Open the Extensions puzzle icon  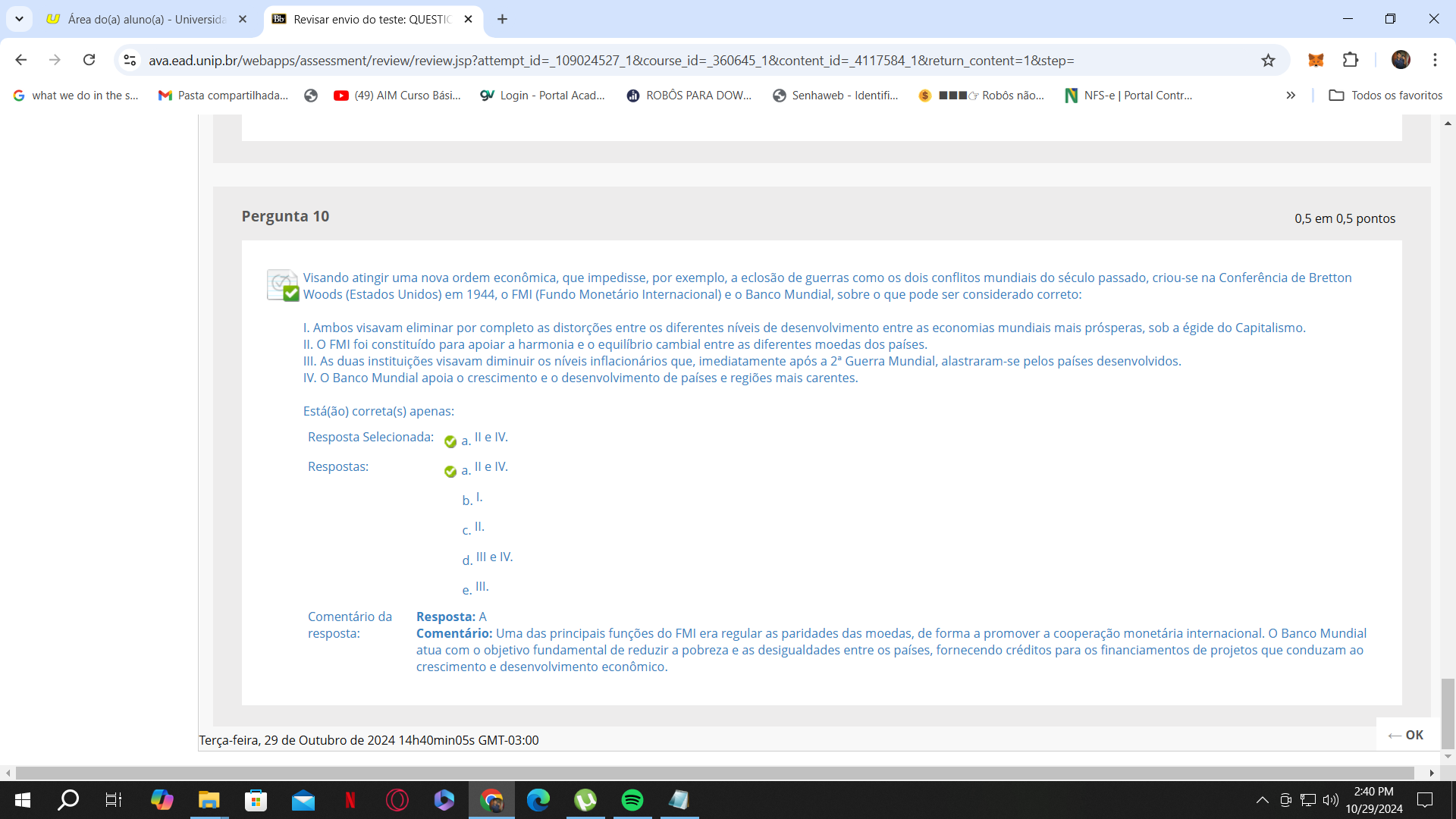pyautogui.click(x=1351, y=61)
